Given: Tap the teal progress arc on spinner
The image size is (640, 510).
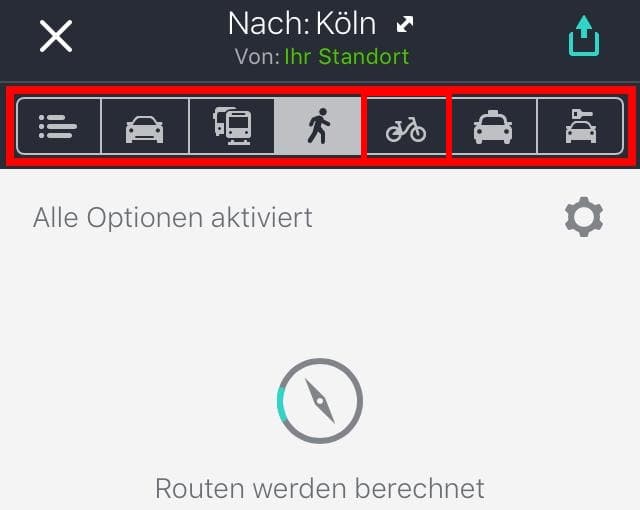Looking at the screenshot, I should point(281,401).
